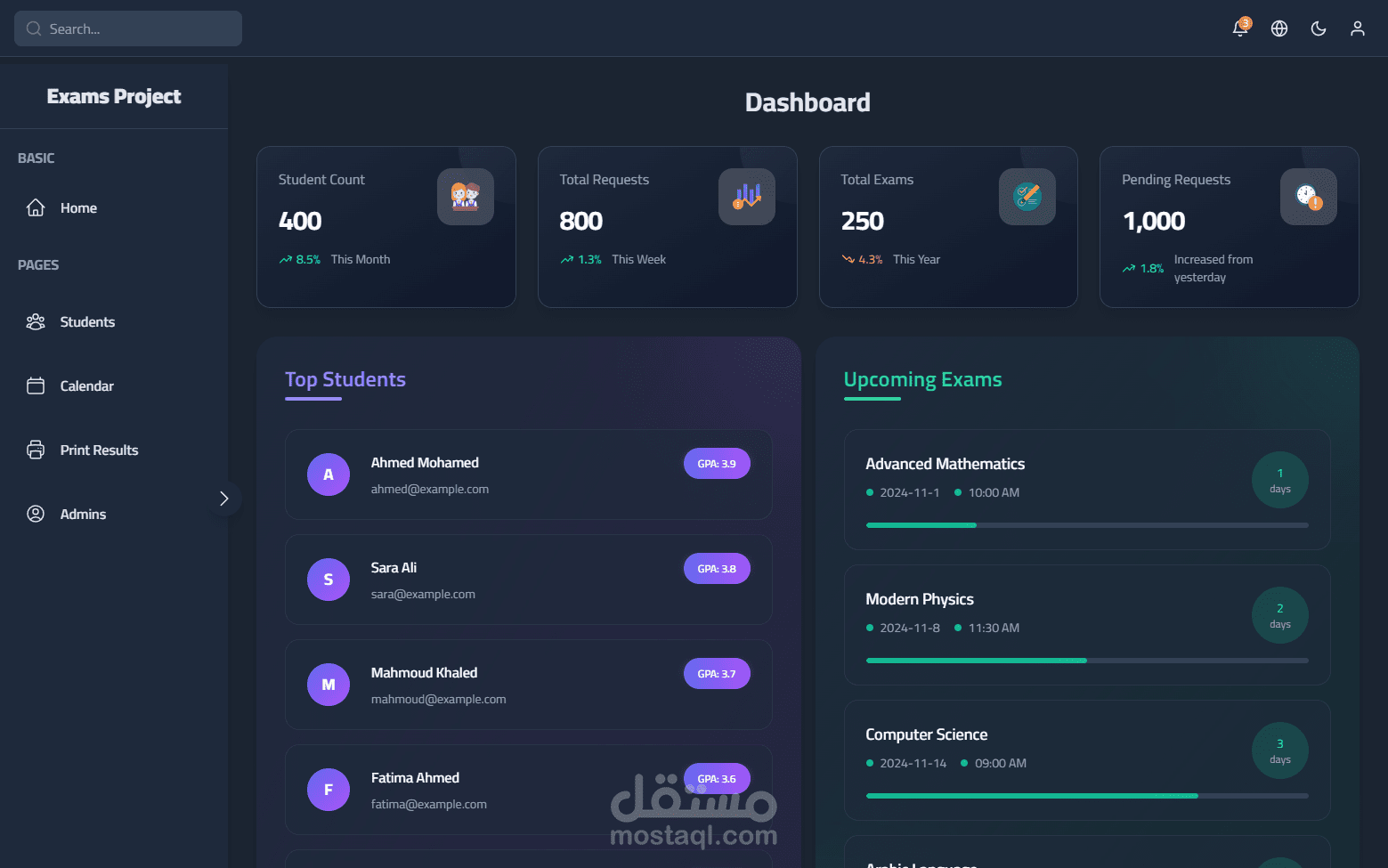Click the Computer Science progress bar
Viewport: 1388px width, 868px height.
[x=1087, y=796]
